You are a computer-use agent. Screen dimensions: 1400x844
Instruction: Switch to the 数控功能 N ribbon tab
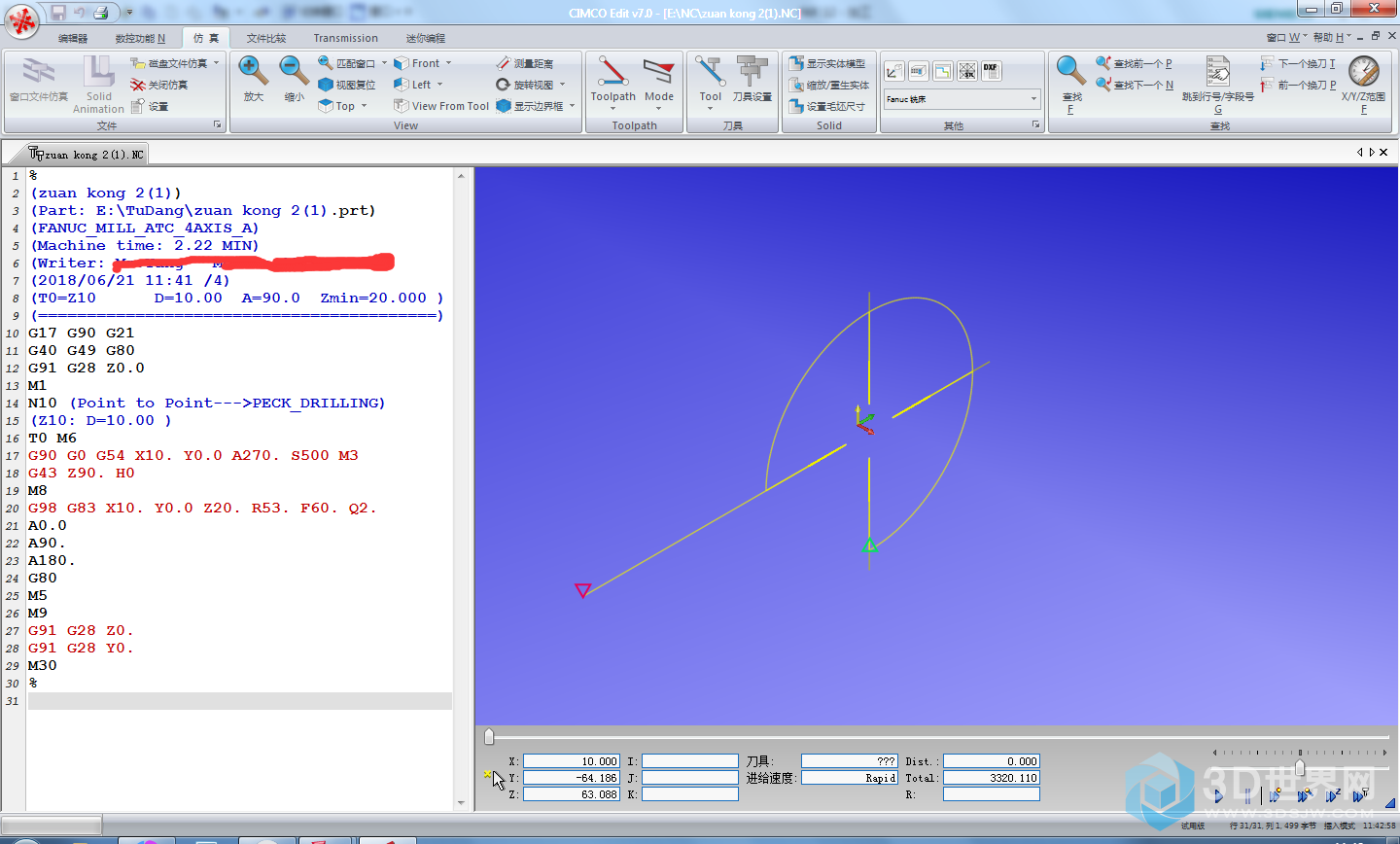[140, 38]
